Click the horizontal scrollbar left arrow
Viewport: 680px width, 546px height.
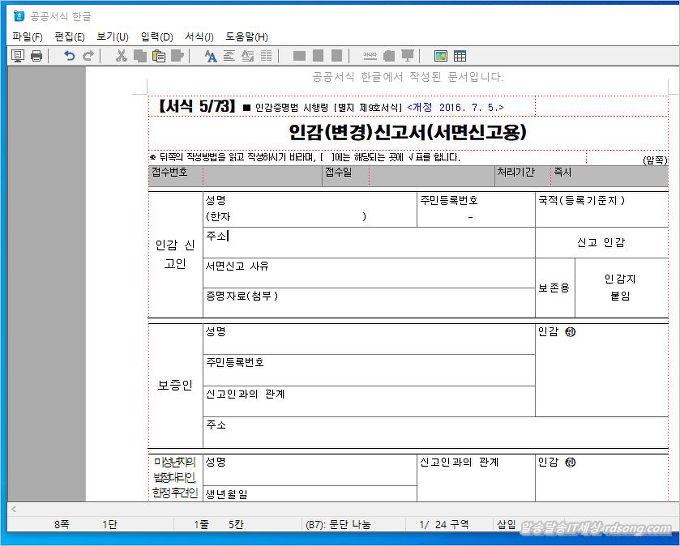[x=14, y=509]
